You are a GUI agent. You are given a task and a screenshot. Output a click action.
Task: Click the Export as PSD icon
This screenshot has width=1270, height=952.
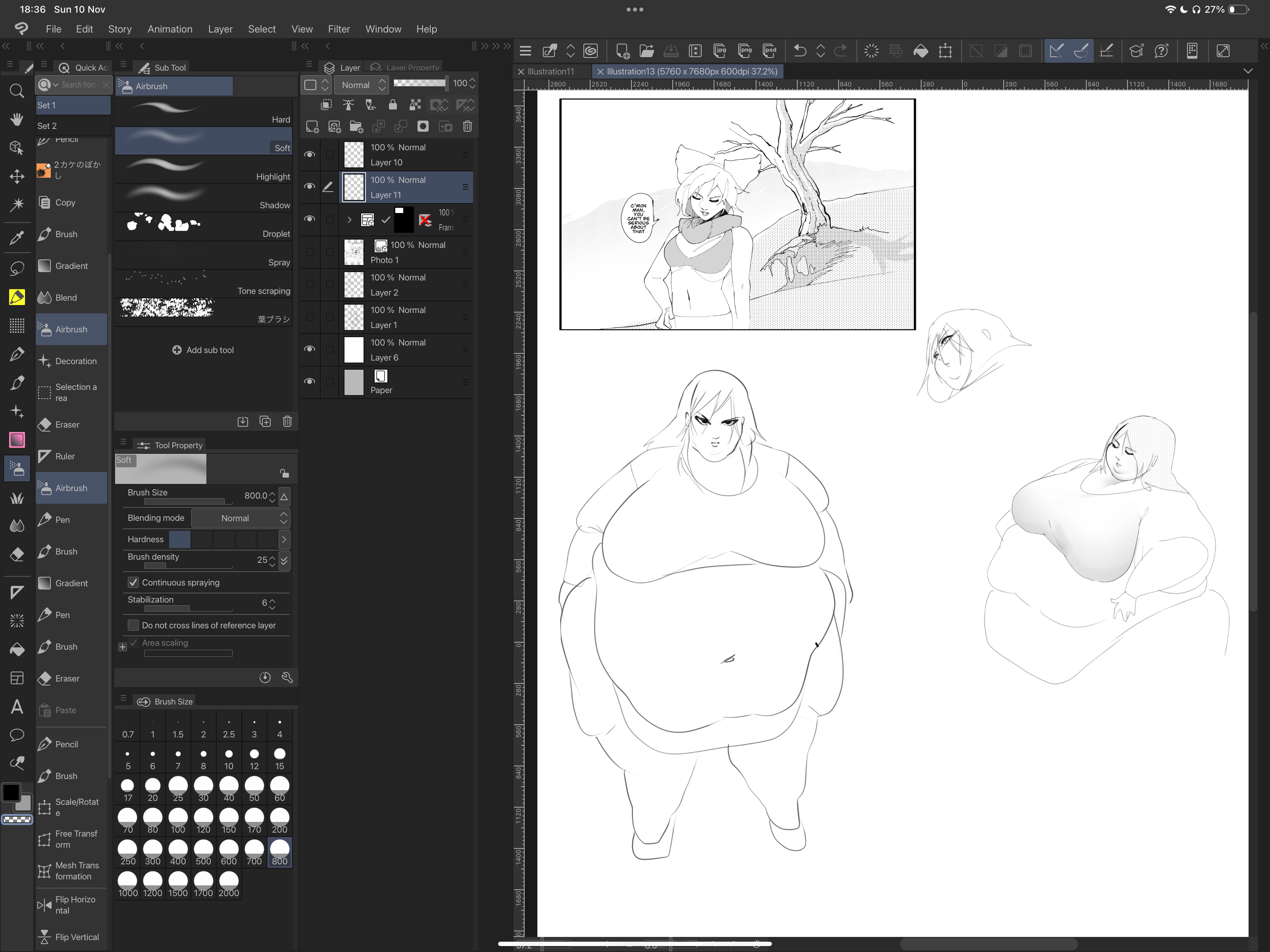click(770, 51)
